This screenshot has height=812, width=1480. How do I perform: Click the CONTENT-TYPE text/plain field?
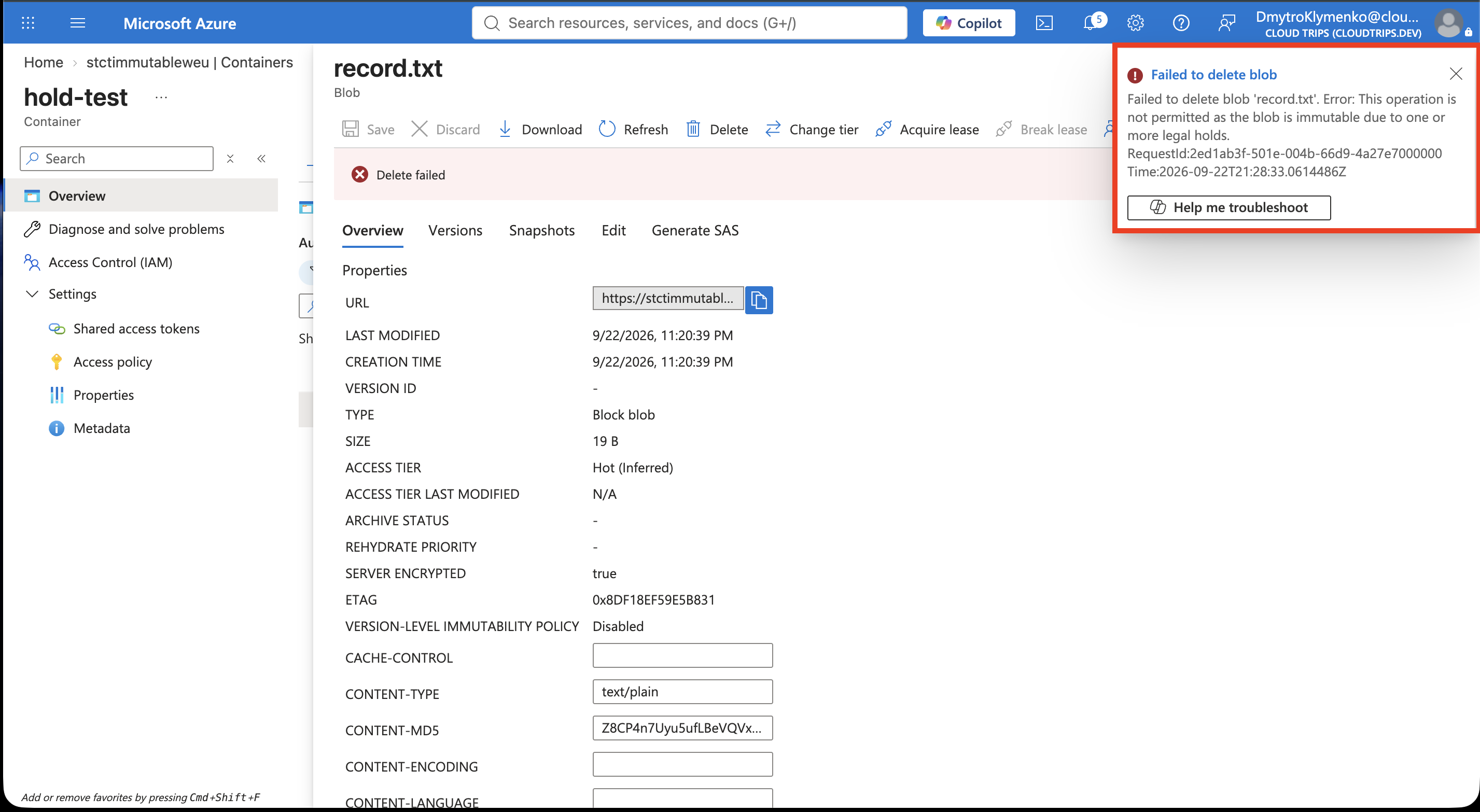tap(682, 692)
